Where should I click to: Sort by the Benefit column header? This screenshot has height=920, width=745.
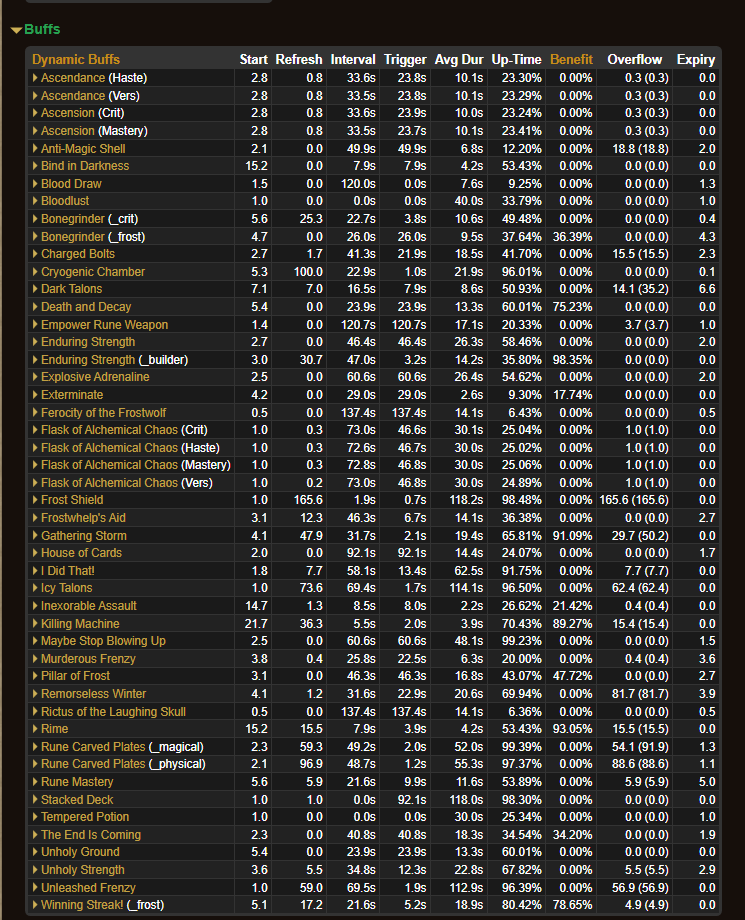click(571, 60)
